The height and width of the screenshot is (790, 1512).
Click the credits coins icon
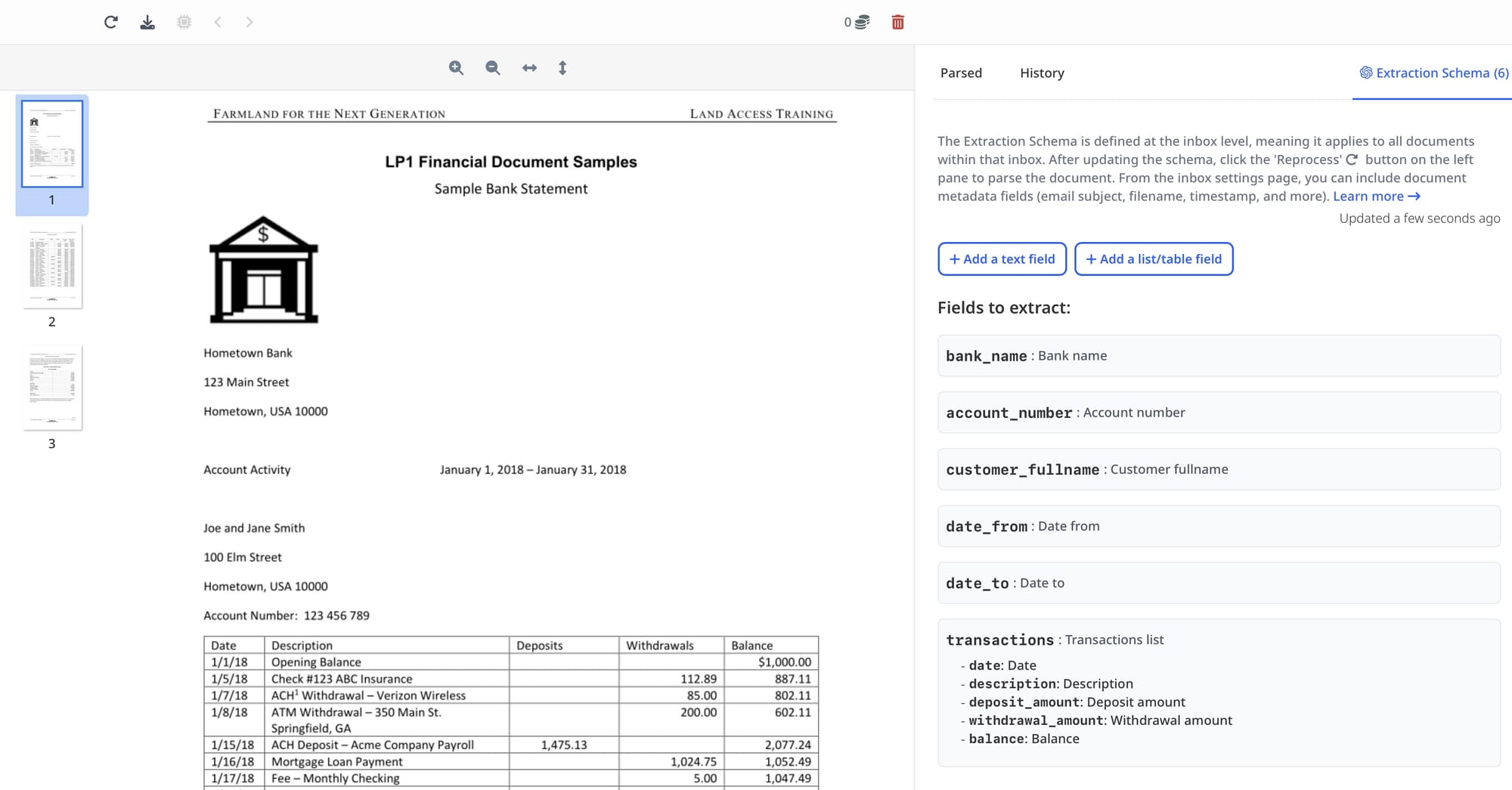pyautogui.click(x=862, y=22)
